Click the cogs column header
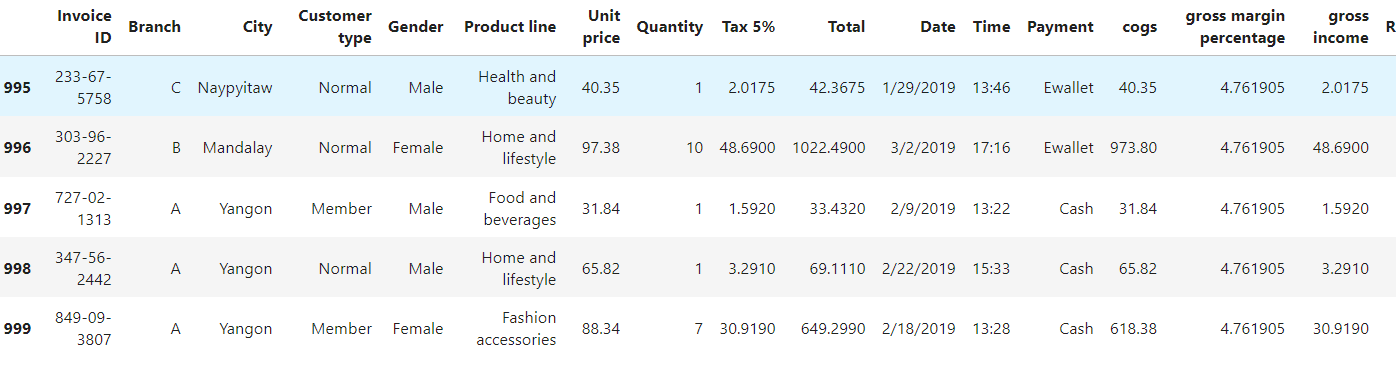Viewport: 1396px width, 365px height. click(x=1140, y=27)
